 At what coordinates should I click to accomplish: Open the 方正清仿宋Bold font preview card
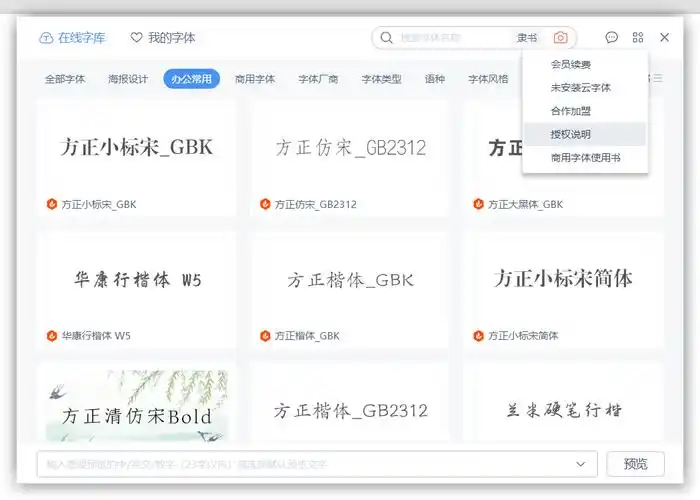[x=137, y=404]
